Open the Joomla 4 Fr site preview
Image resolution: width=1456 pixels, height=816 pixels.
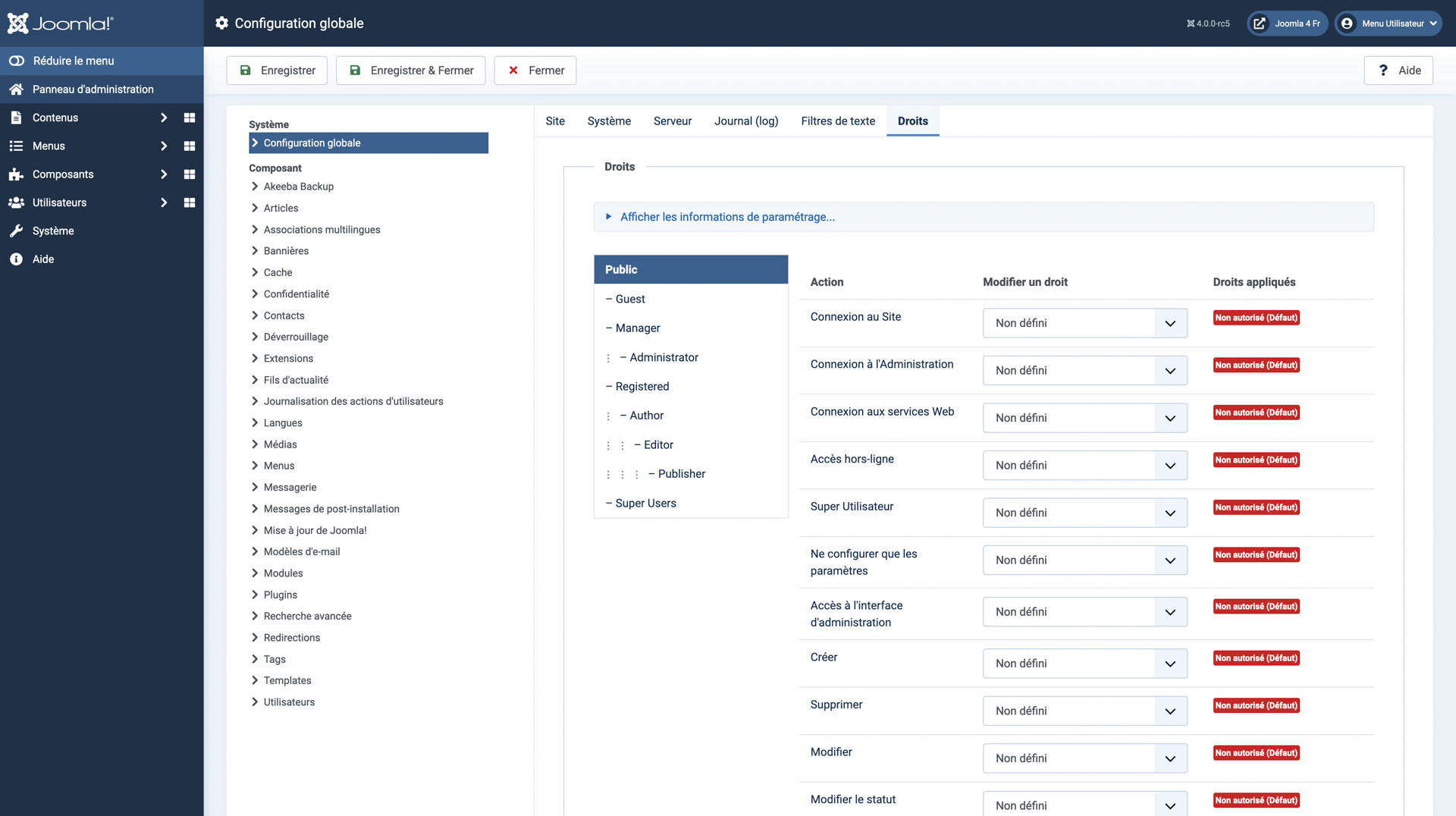pos(1287,24)
